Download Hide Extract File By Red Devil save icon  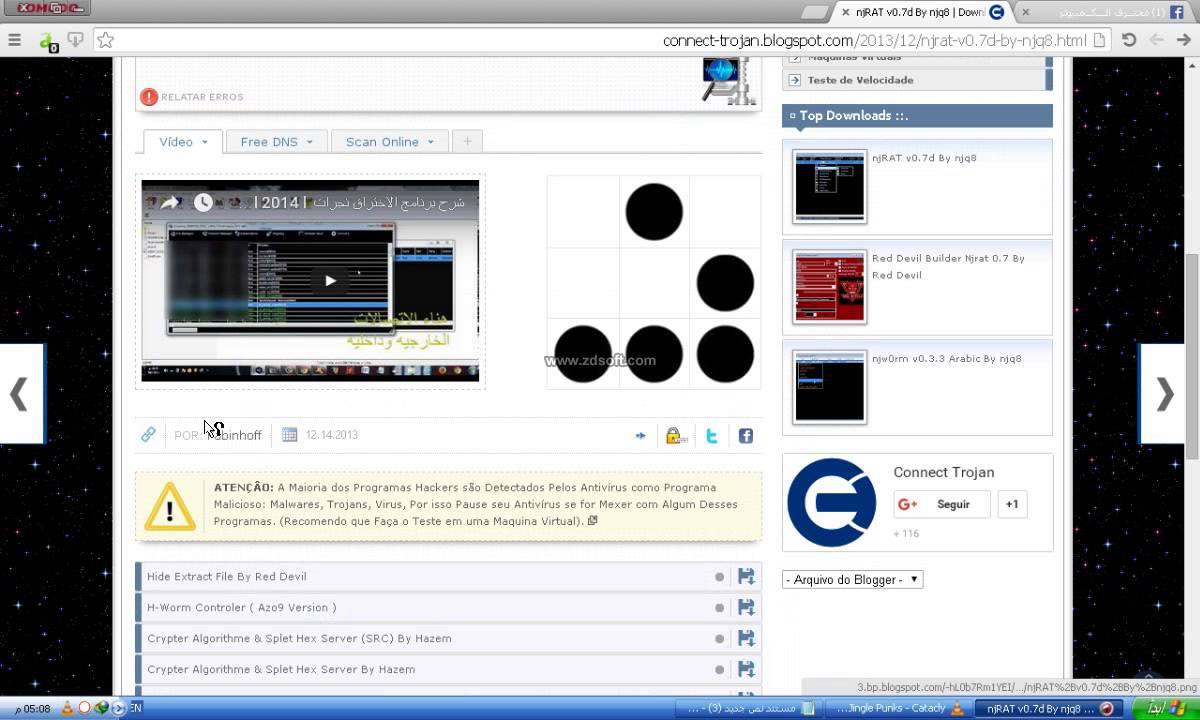746,577
